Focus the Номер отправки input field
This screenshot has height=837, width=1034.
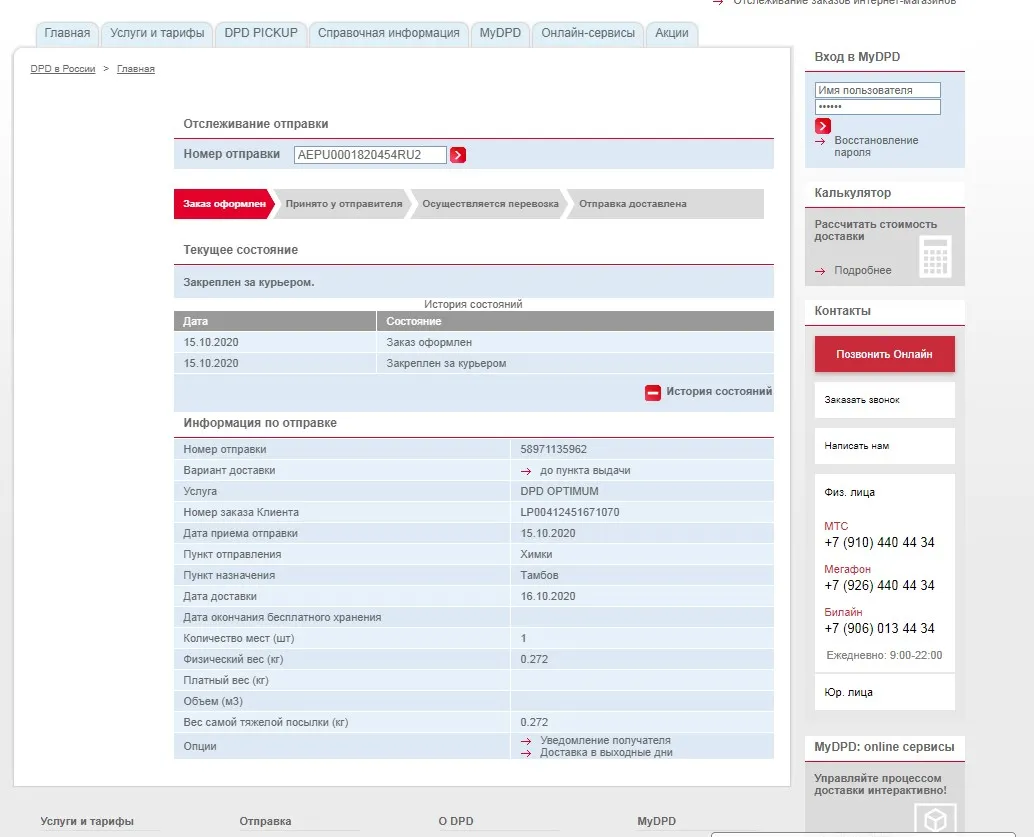(370, 155)
